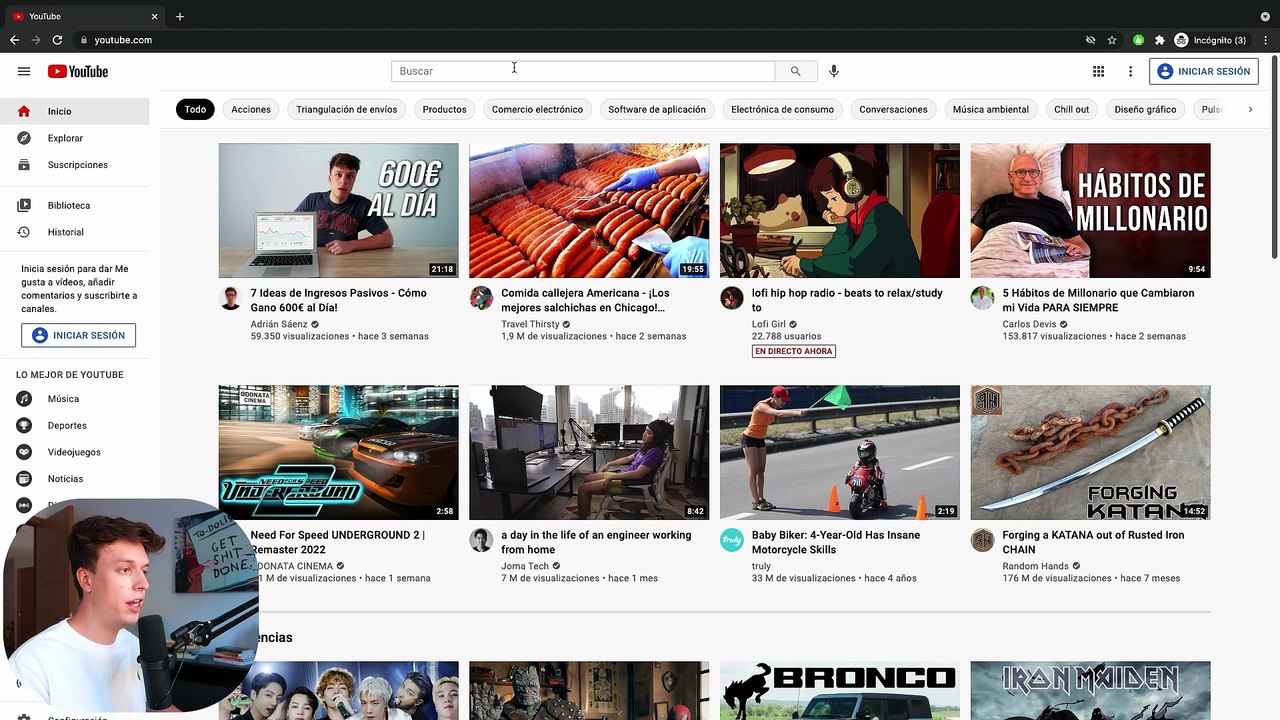Start voice search with the microphone
This screenshot has height=720, width=1280.
point(834,71)
